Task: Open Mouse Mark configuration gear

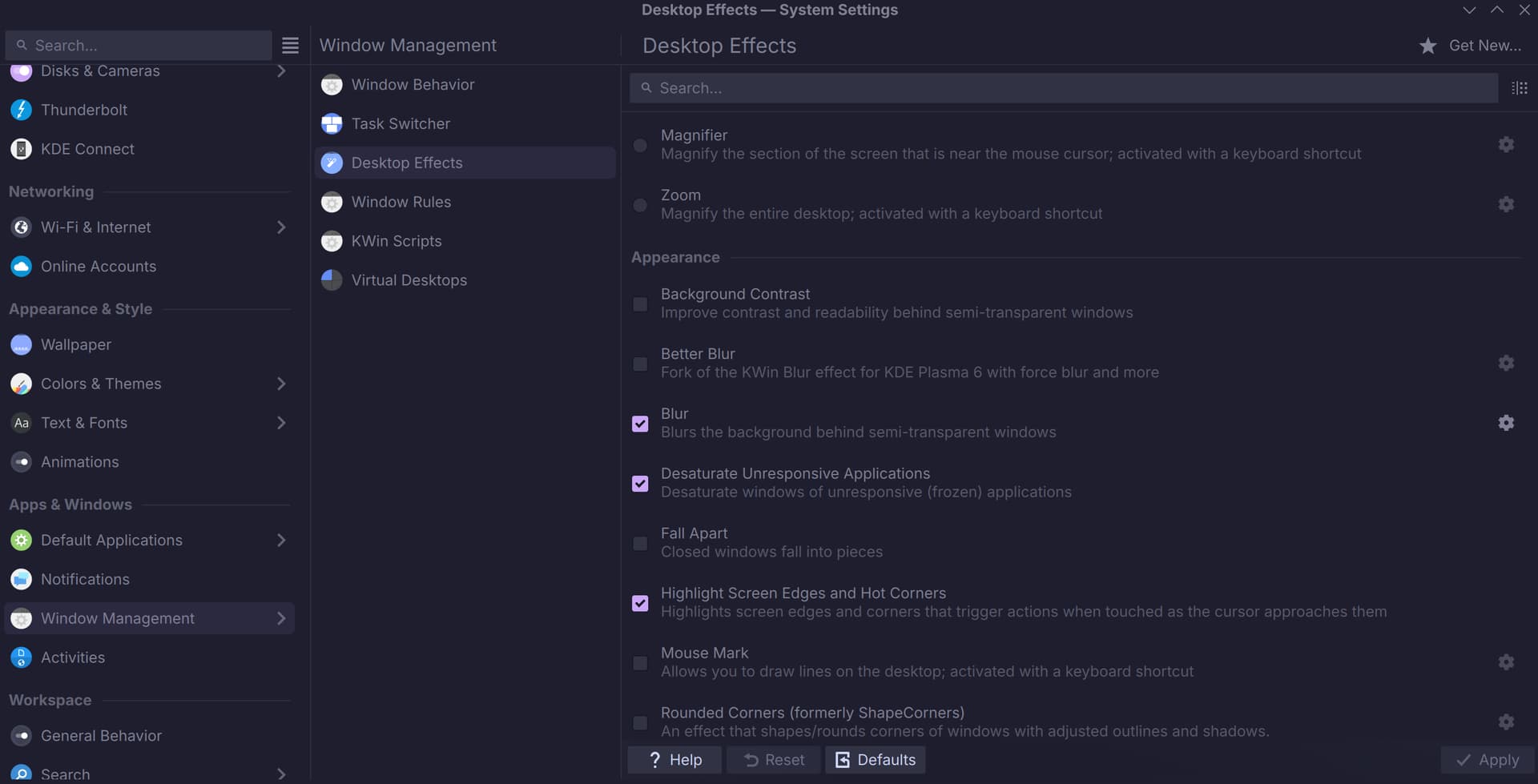Action: (x=1506, y=662)
